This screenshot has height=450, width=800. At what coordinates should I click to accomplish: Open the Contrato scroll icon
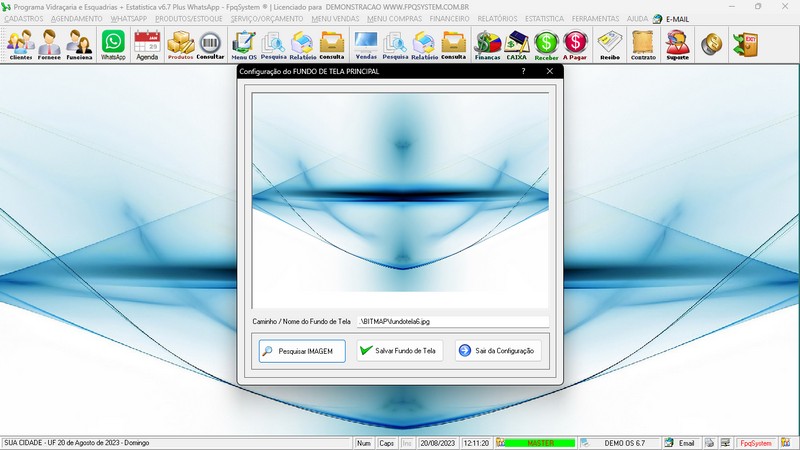coord(643,45)
